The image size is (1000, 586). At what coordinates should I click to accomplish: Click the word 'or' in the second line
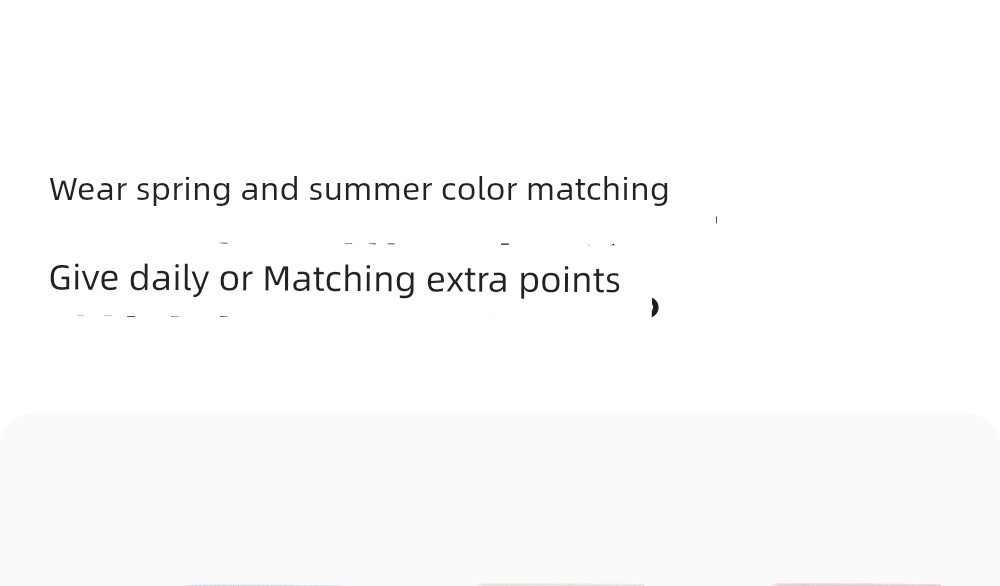236,281
